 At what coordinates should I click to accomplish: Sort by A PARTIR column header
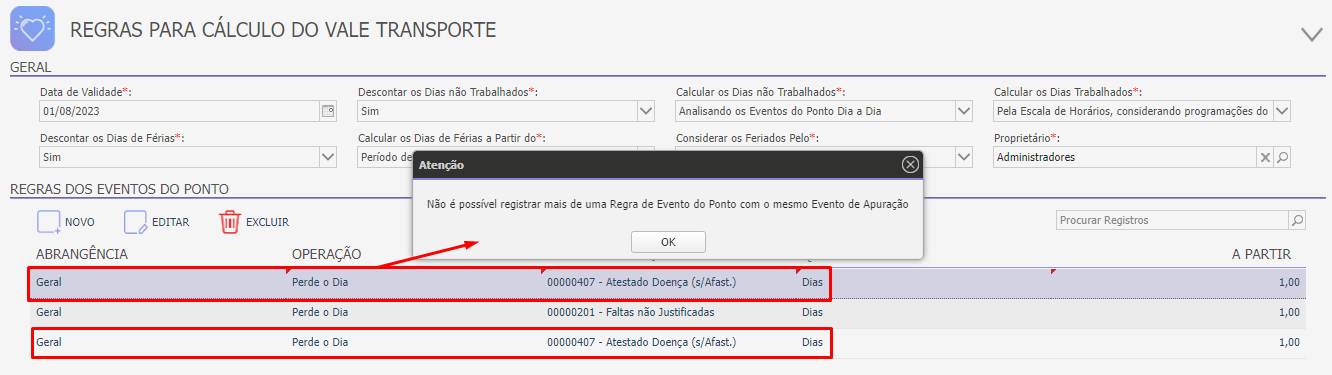point(1262,254)
